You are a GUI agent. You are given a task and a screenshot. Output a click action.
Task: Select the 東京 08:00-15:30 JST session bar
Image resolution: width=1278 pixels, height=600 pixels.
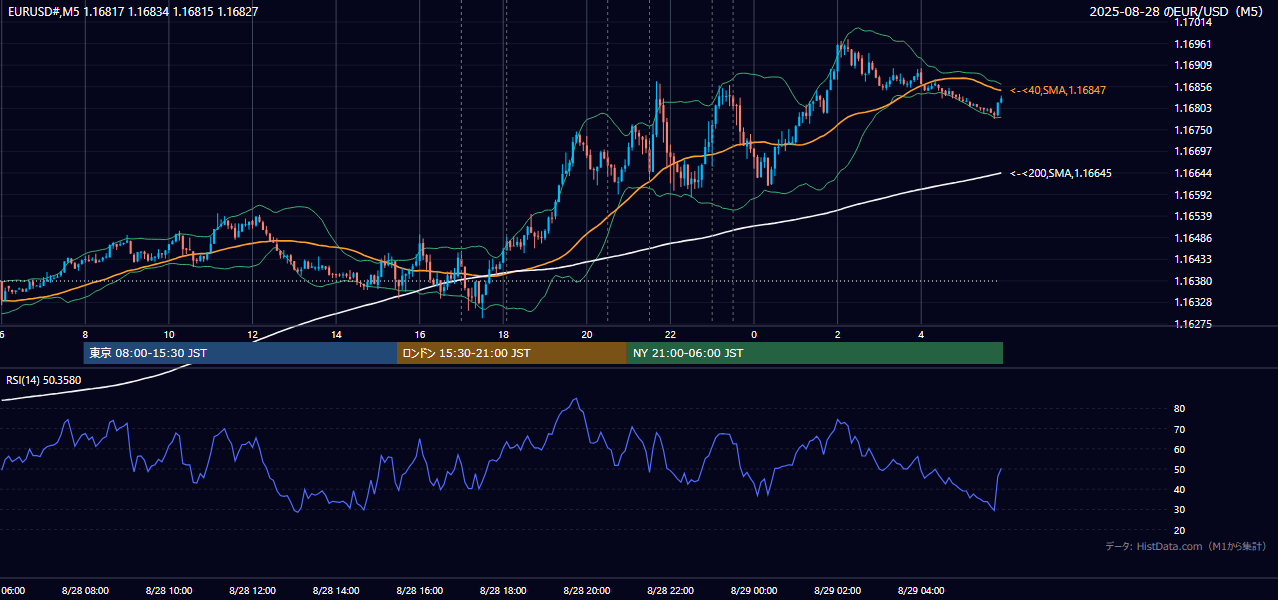pos(240,353)
